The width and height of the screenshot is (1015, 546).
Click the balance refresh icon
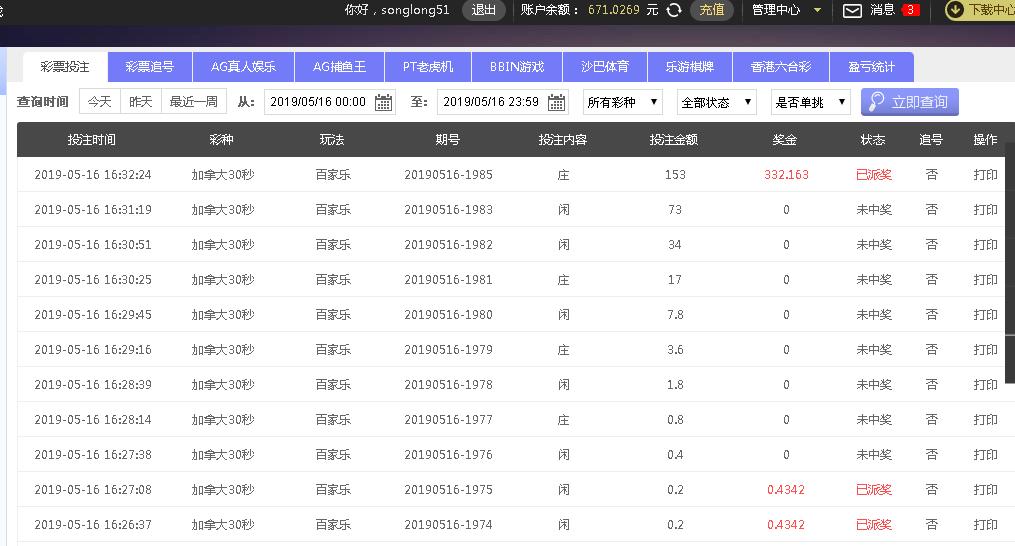pos(674,10)
